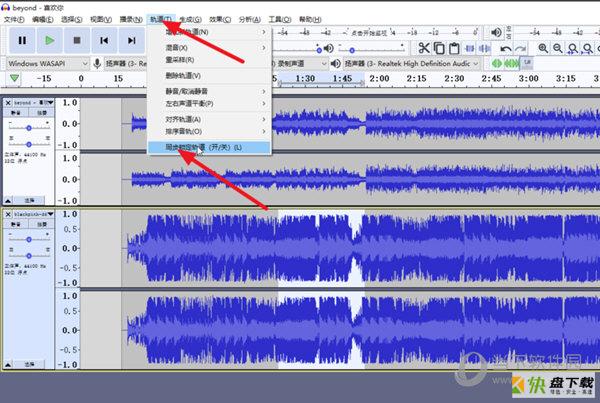Click Select button under beyond track

point(29,201)
